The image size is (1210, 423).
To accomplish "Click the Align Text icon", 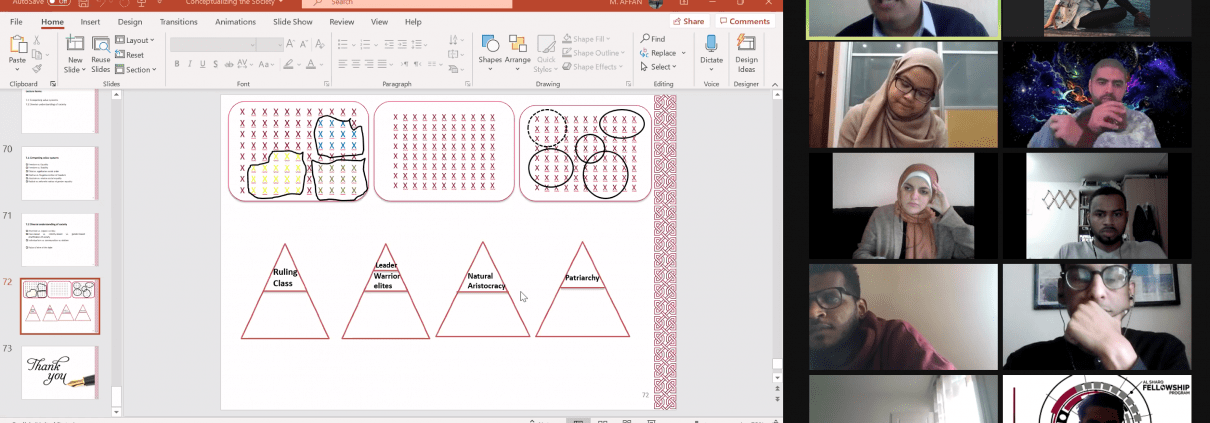I will tap(453, 54).
